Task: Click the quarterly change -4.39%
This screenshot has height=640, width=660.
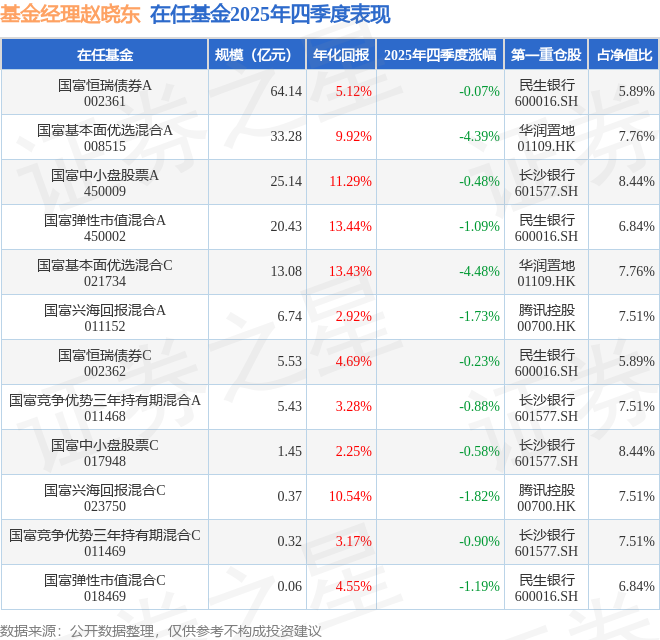Action: [x=479, y=136]
